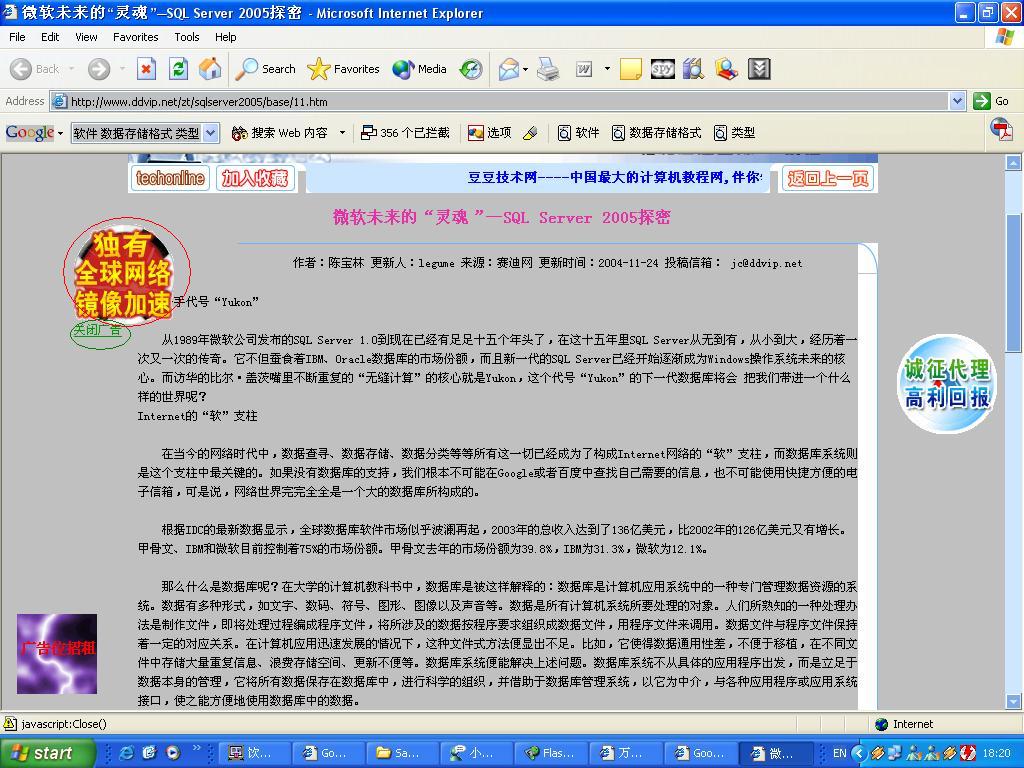Click the 诚征代理 高利回报 round ad
The height and width of the screenshot is (768, 1024).
coord(947,383)
